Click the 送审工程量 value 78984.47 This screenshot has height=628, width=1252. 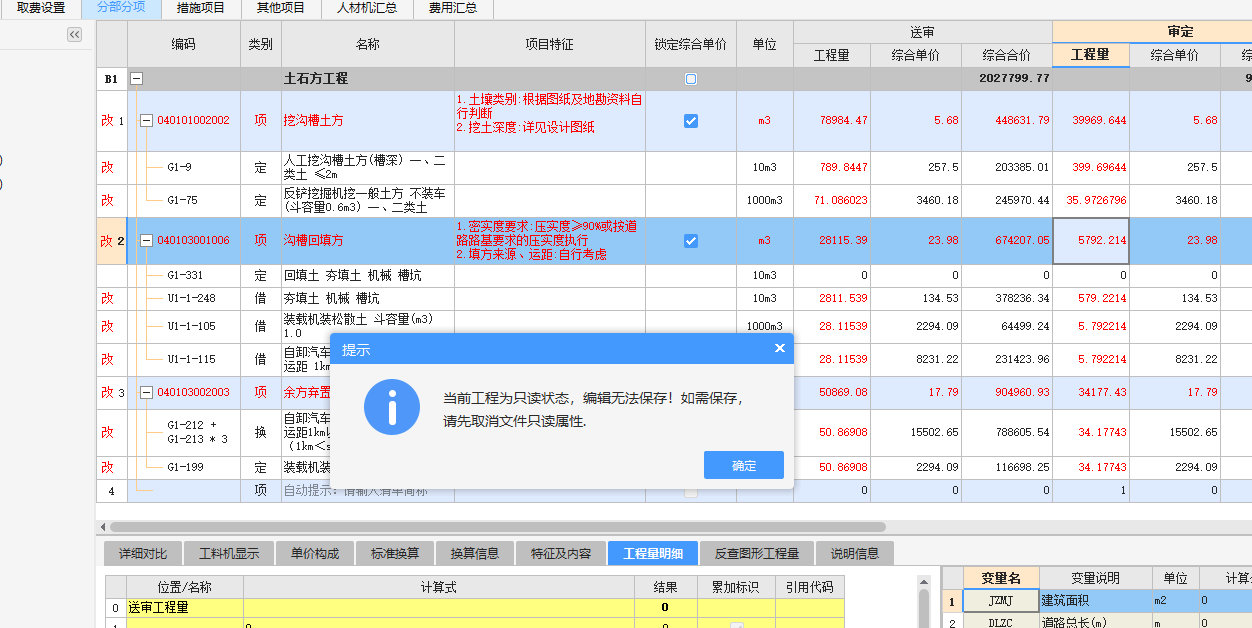click(x=843, y=121)
